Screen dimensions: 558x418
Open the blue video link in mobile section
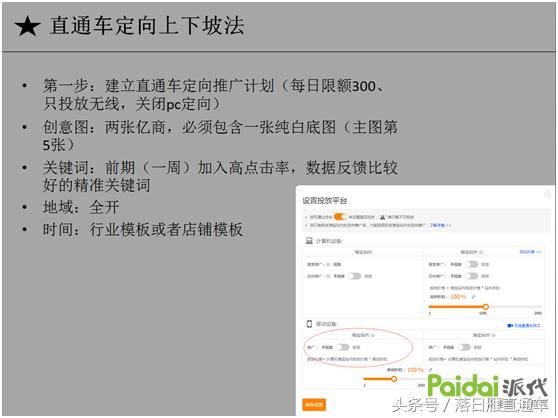(523, 326)
